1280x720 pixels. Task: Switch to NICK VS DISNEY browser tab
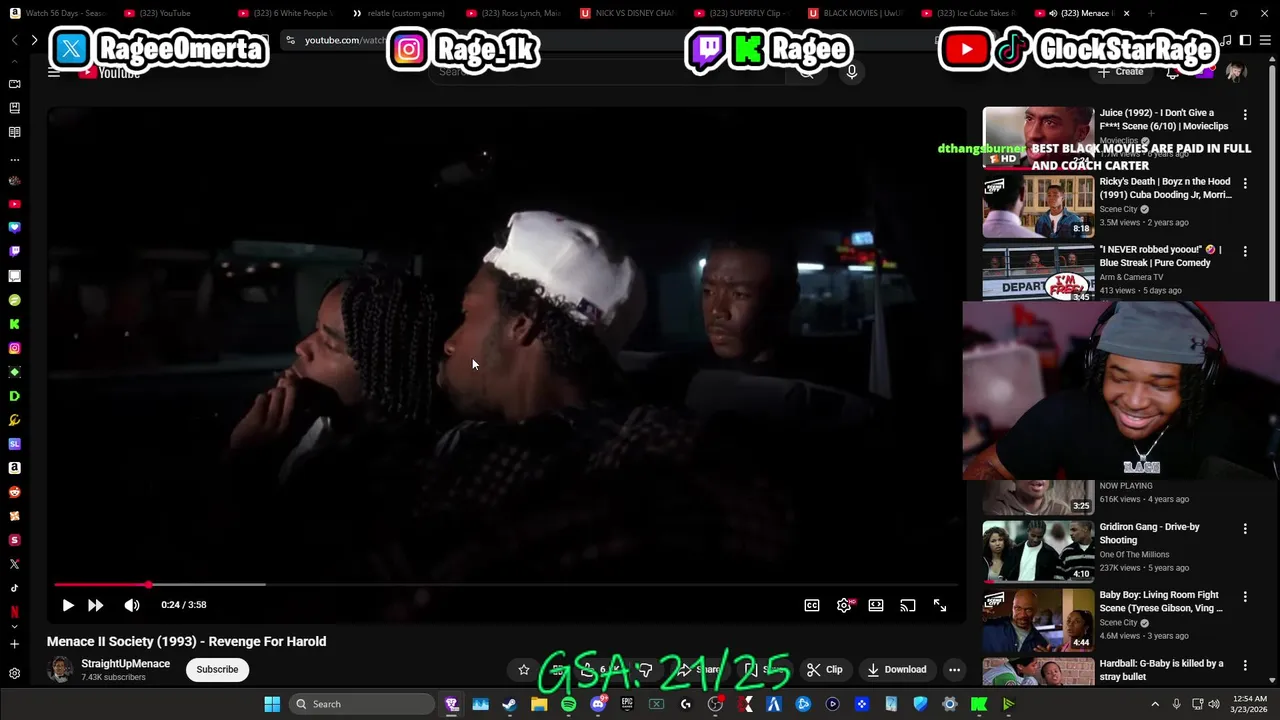[627, 13]
